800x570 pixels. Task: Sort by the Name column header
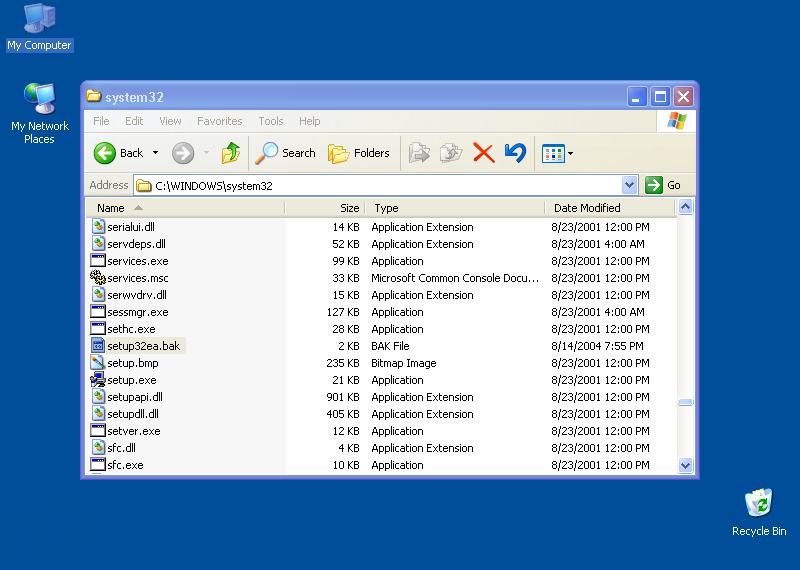point(185,208)
